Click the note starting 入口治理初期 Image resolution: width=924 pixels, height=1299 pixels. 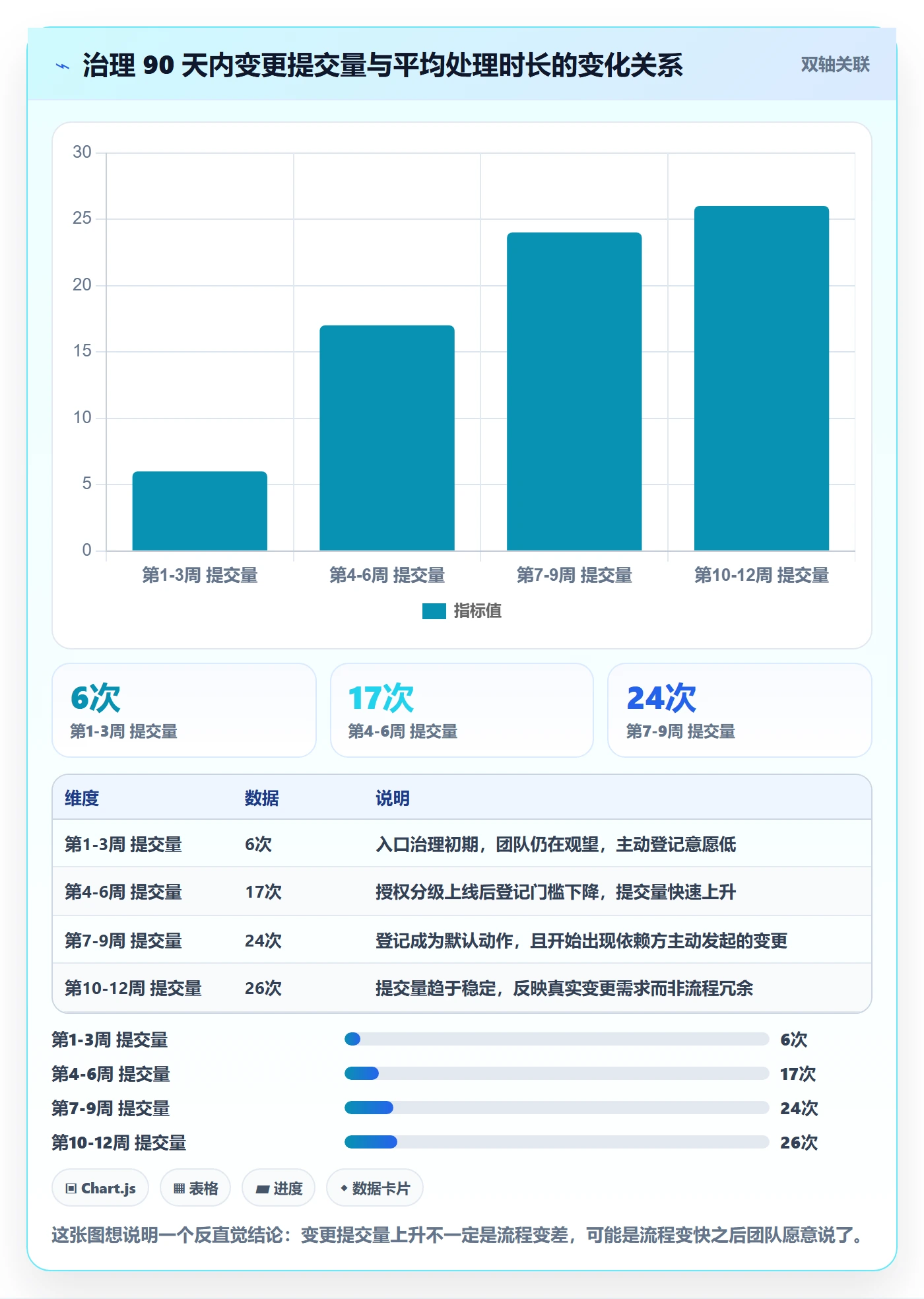tap(556, 844)
